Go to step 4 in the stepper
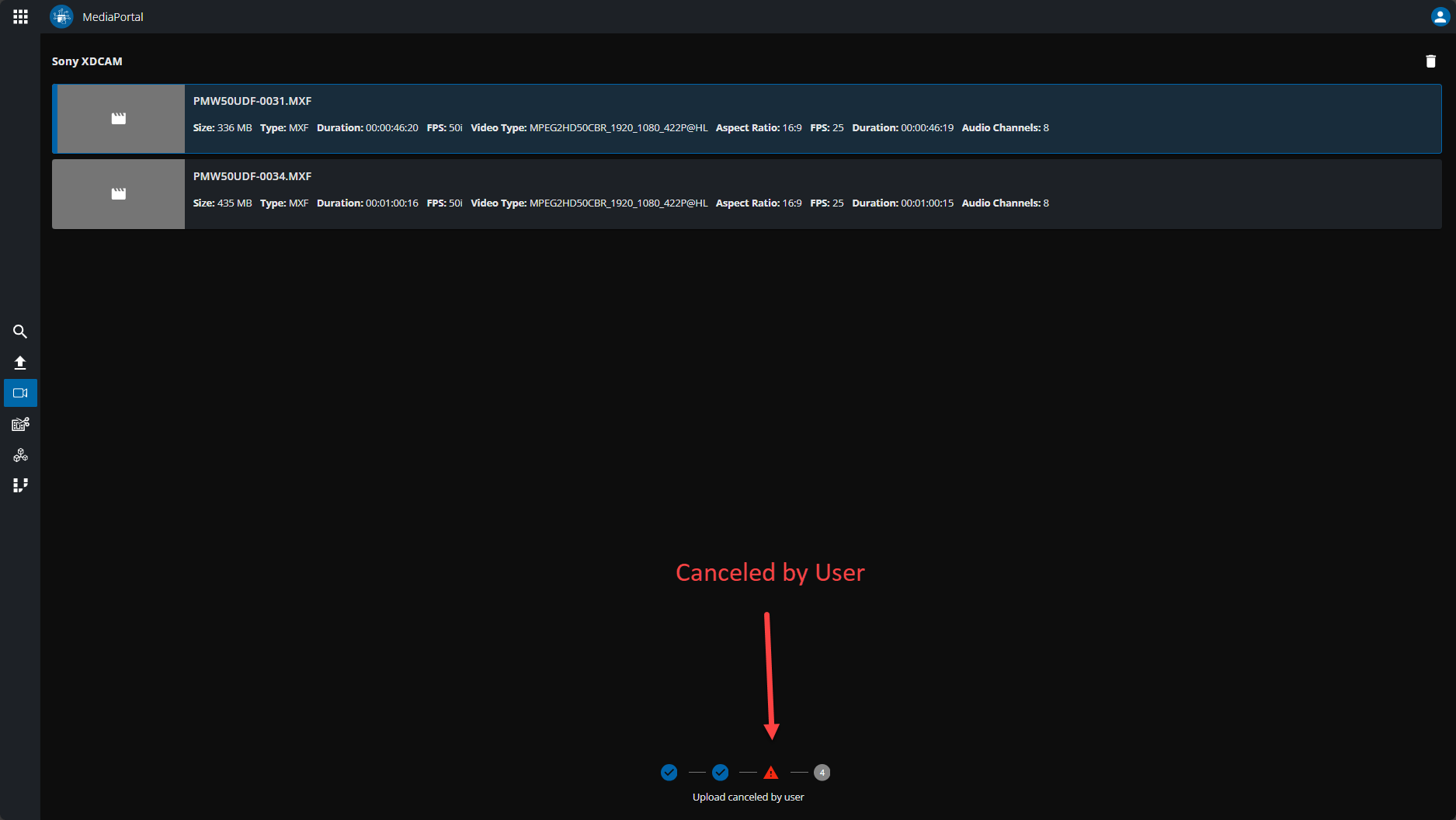Screen dimensions: 1456x820 822,772
